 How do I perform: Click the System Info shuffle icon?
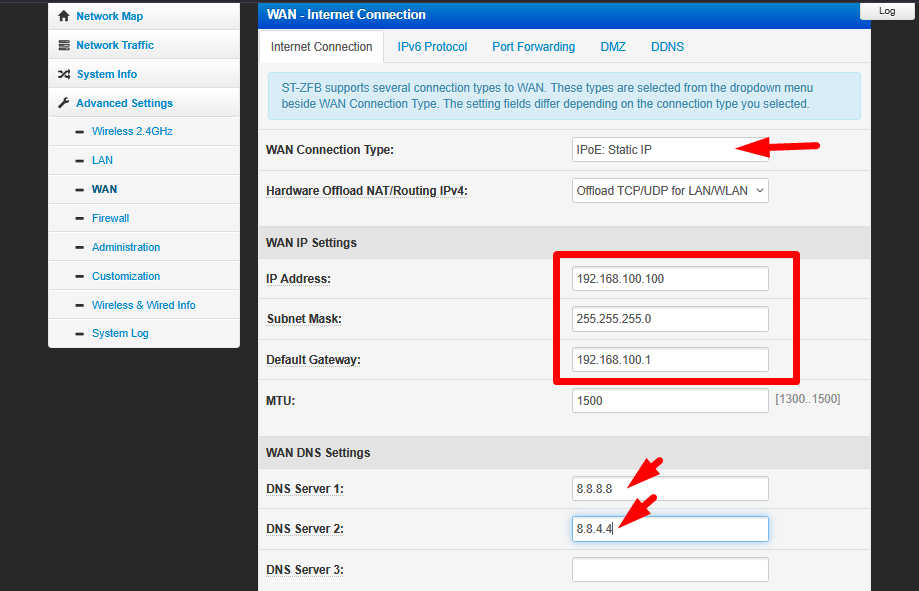(64, 74)
